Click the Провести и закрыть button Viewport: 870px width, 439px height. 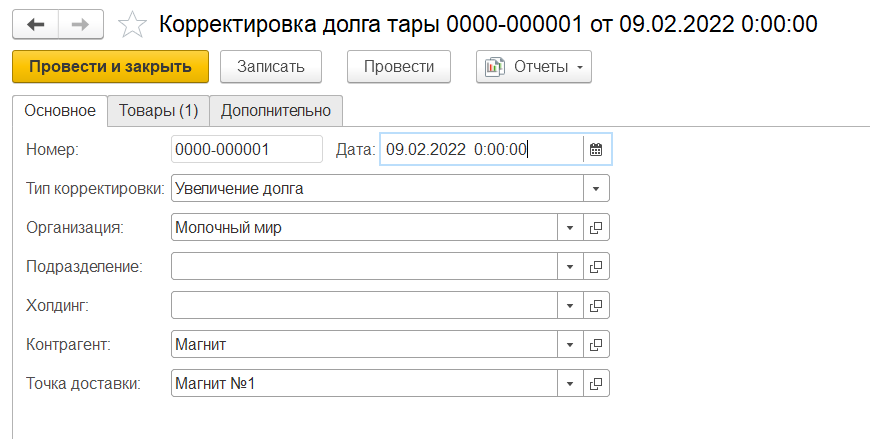[110, 67]
